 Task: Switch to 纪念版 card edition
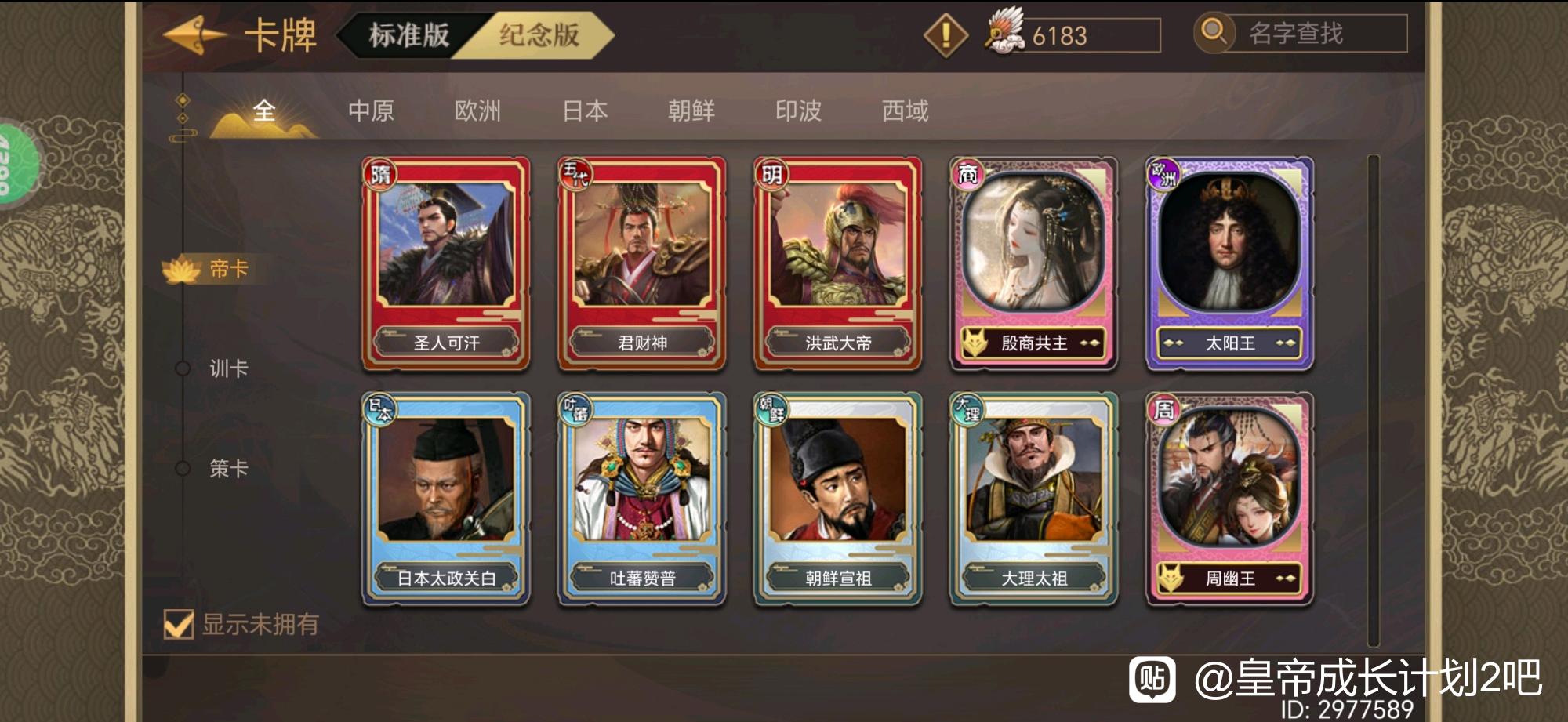[539, 35]
